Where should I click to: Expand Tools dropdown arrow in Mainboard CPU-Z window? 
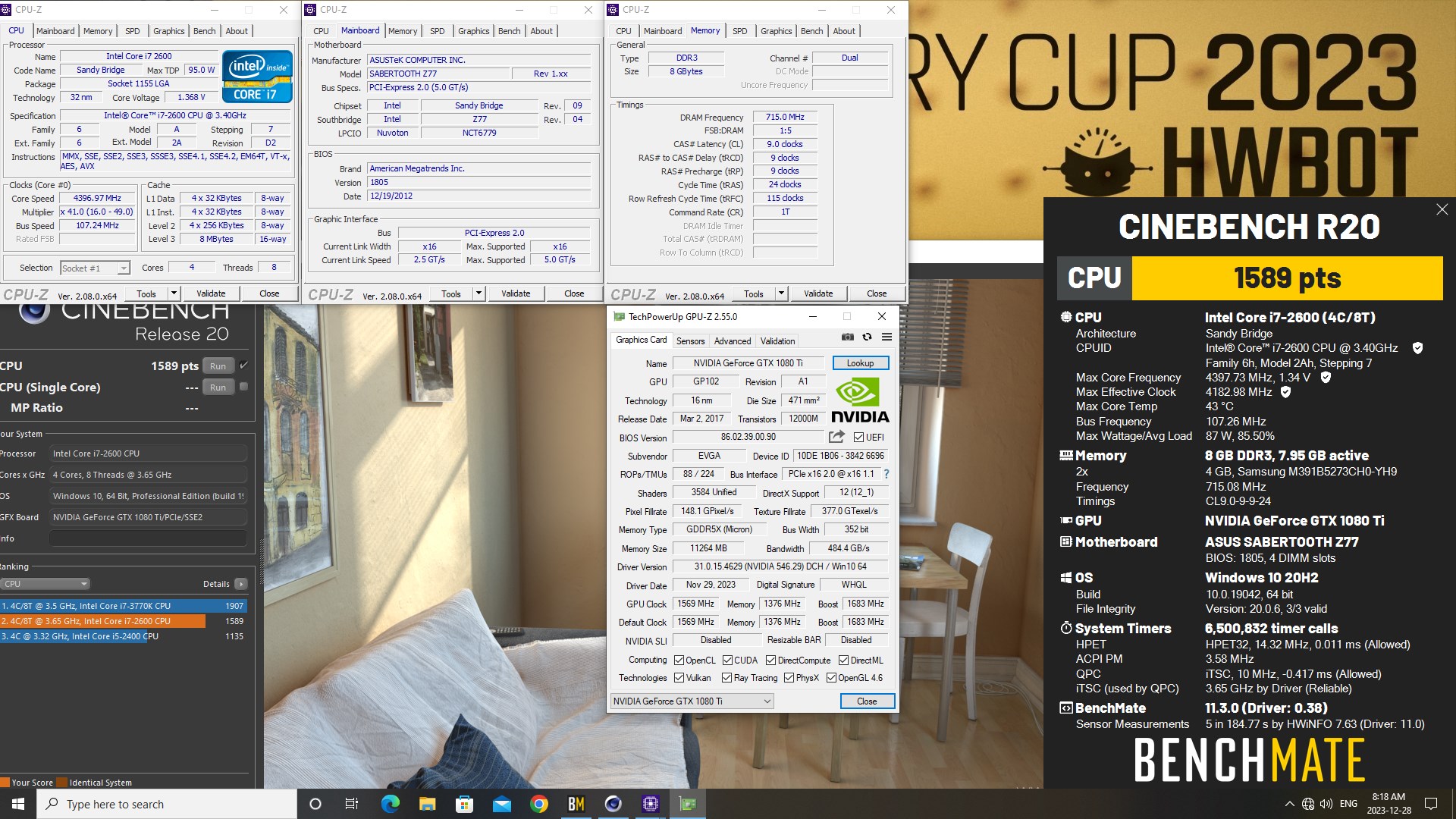(x=479, y=293)
